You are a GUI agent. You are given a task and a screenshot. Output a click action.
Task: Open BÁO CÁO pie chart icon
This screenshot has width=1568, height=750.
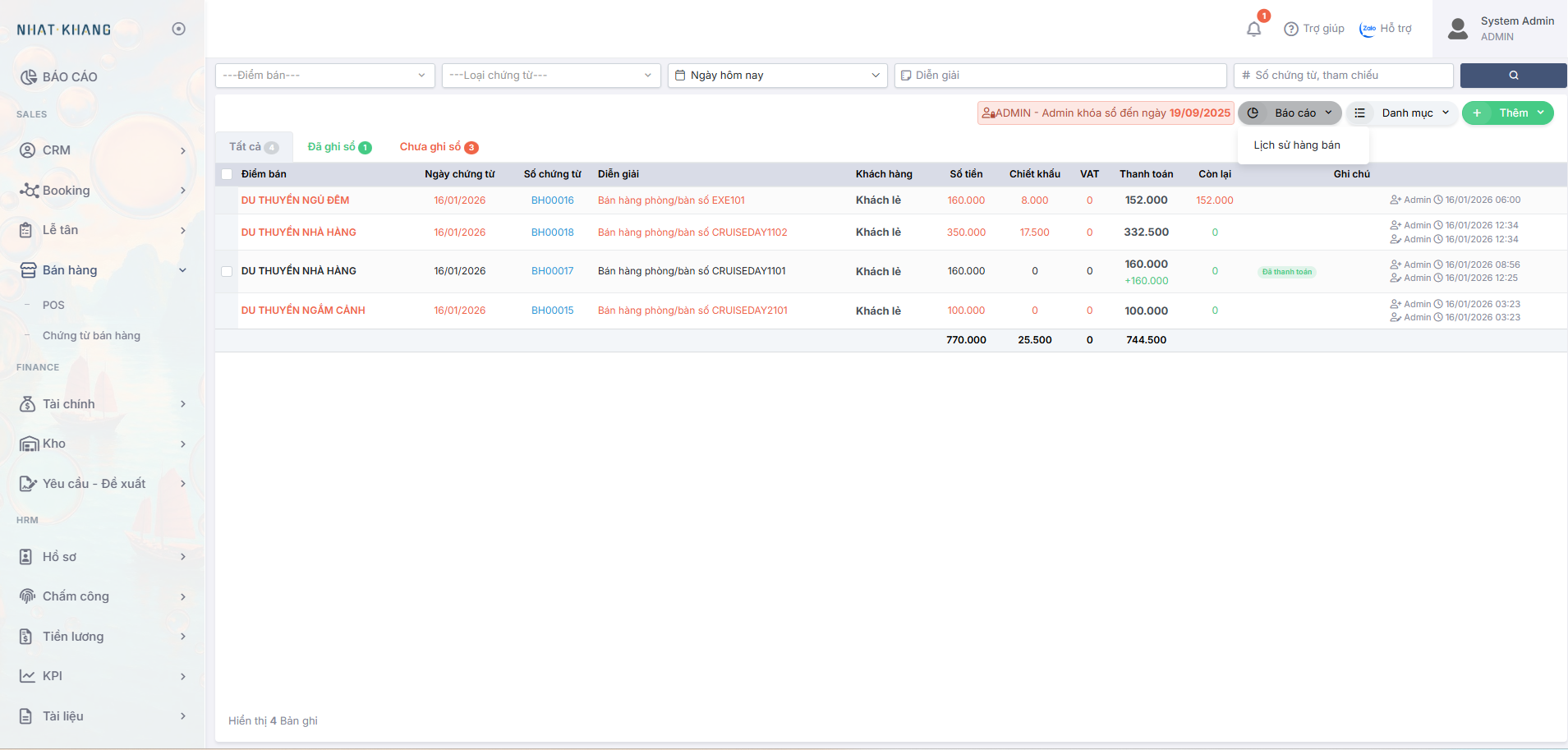pyautogui.click(x=28, y=77)
